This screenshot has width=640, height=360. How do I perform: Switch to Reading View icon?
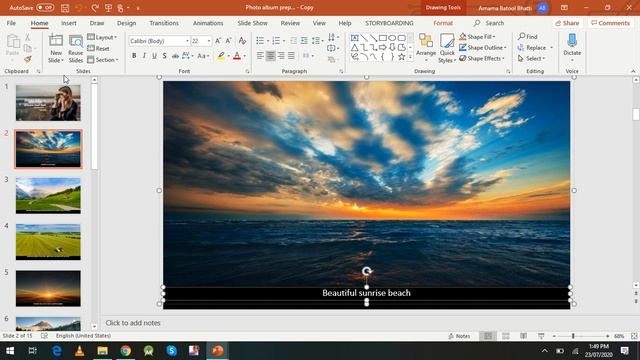point(523,336)
